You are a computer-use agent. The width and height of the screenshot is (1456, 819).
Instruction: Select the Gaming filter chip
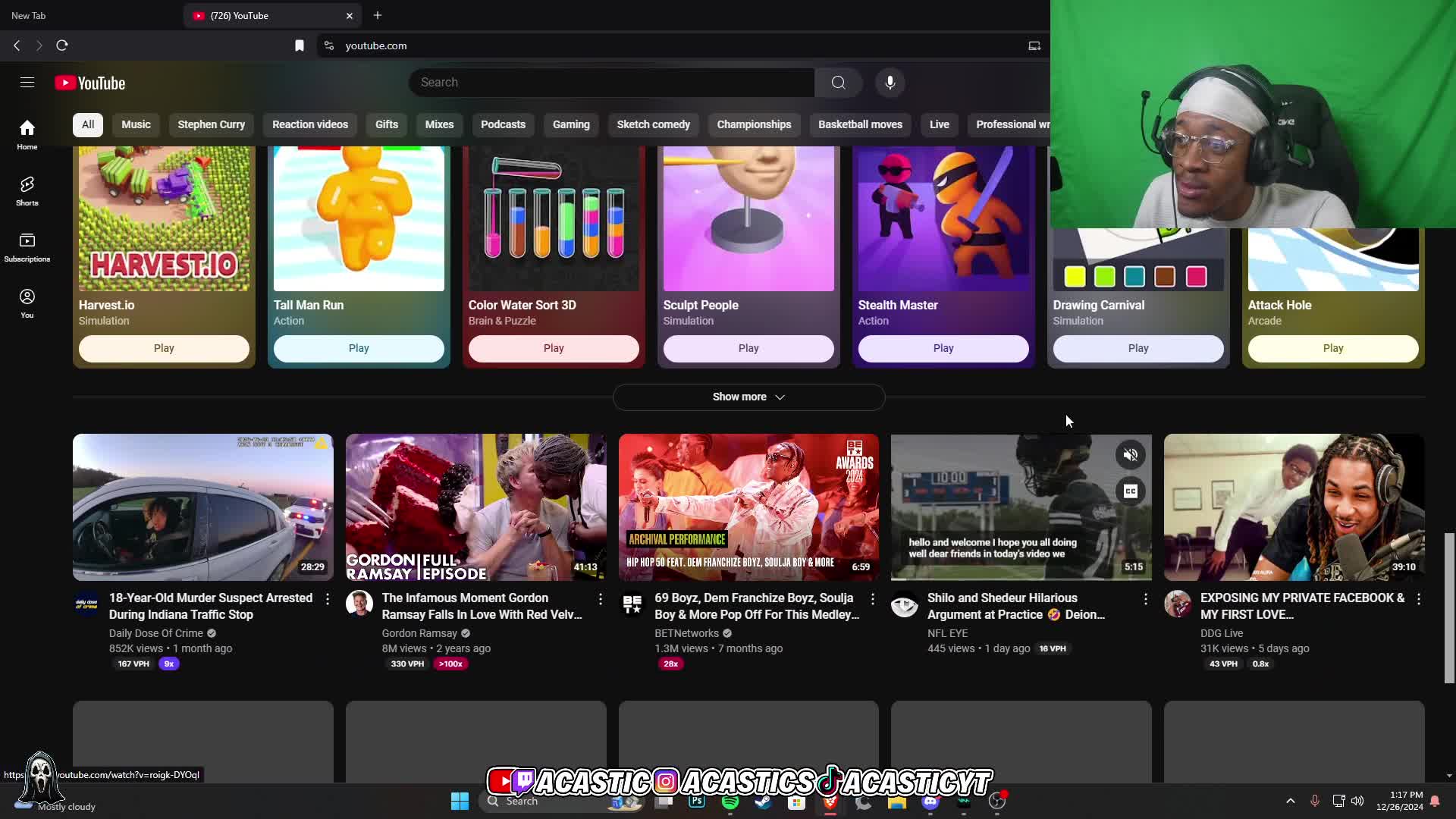point(571,124)
